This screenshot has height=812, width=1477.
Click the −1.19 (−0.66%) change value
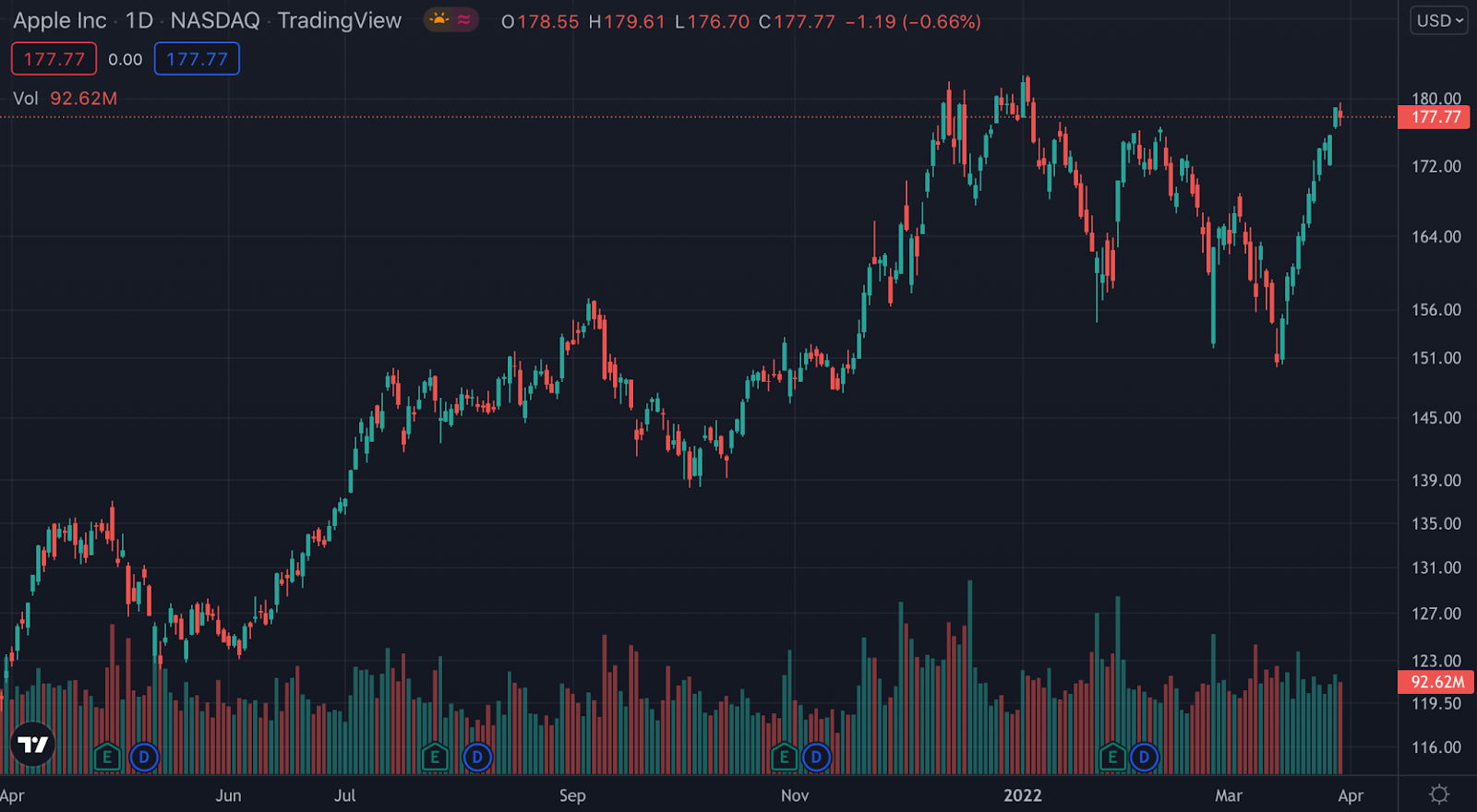913,21
